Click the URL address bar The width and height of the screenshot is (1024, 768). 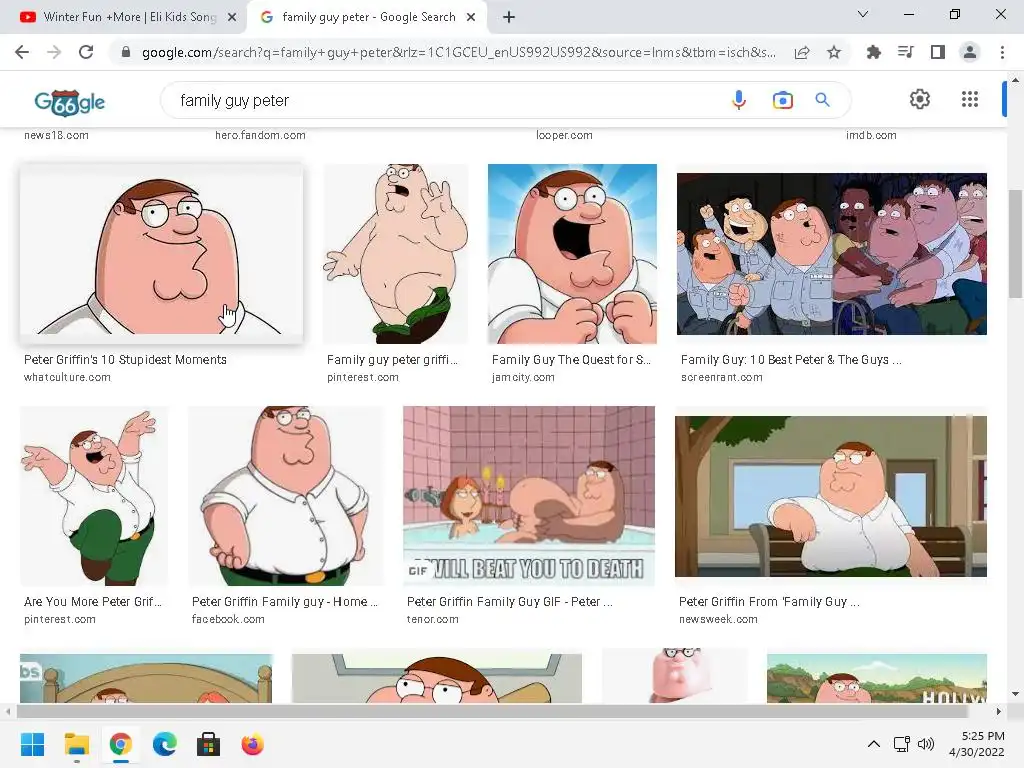coord(458,52)
